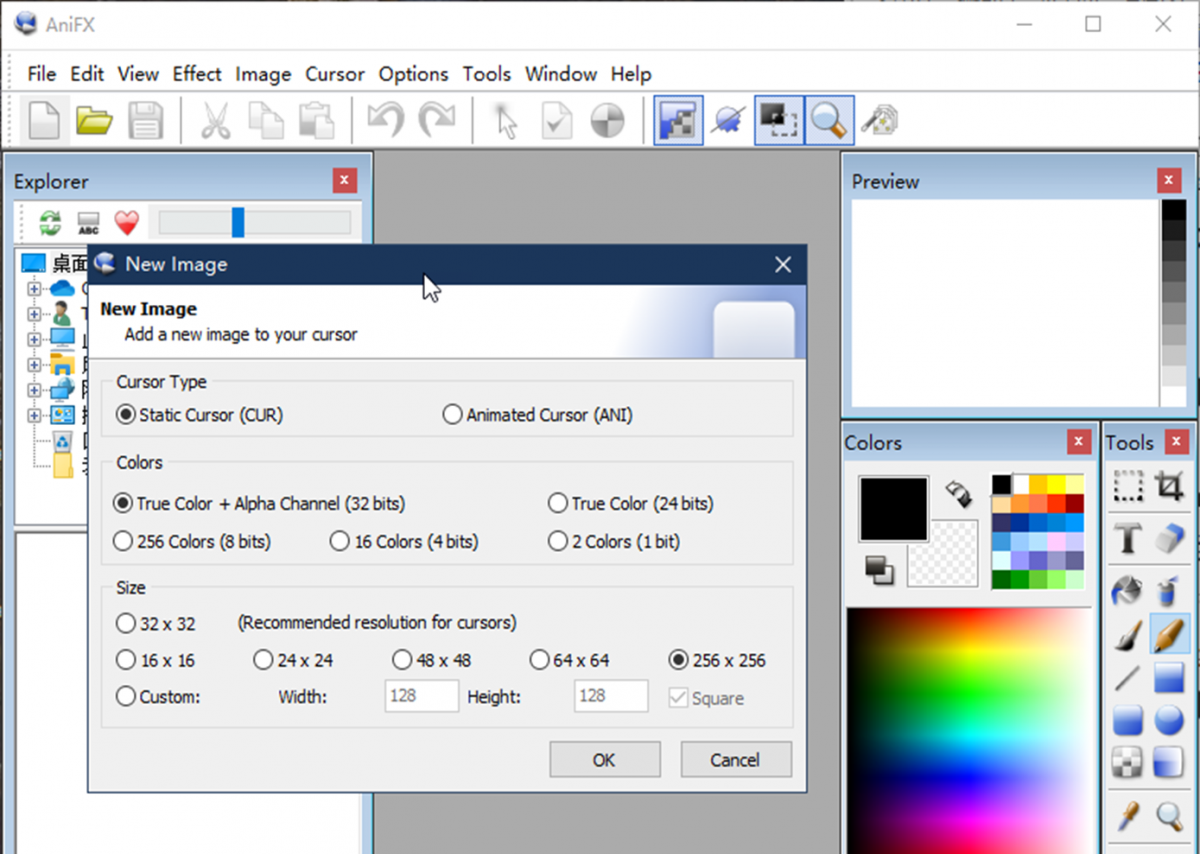Image resolution: width=1200 pixels, height=854 pixels.
Task: Click the Explorer thumbnail size slider
Action: (255, 222)
